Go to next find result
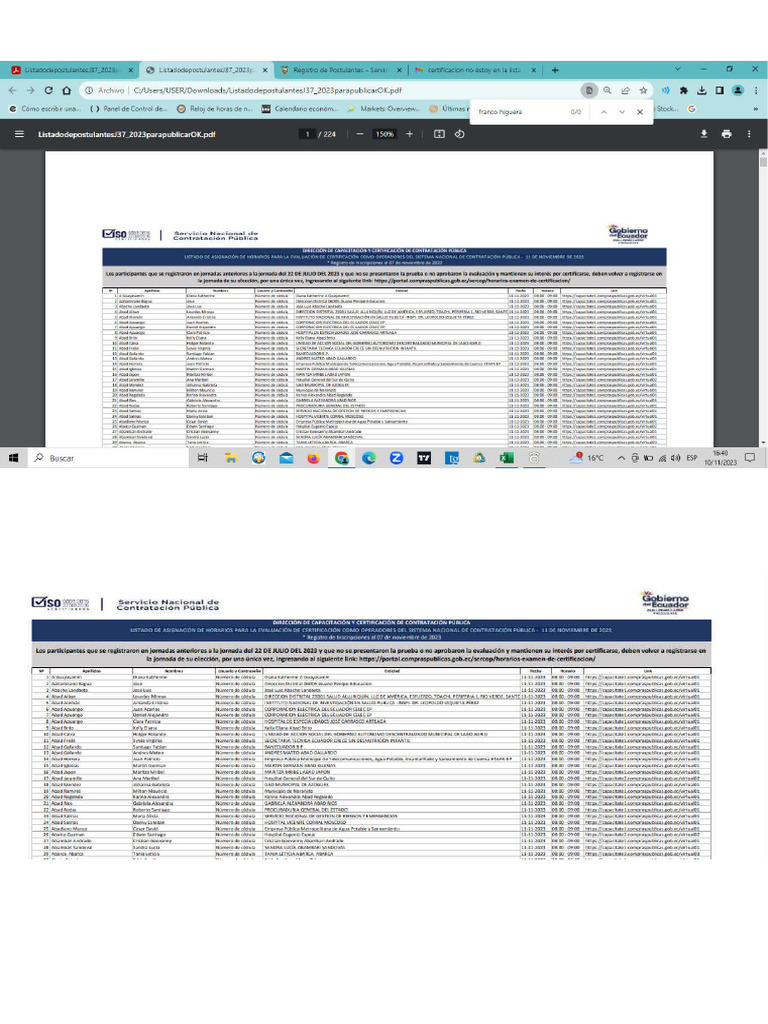 [622, 112]
